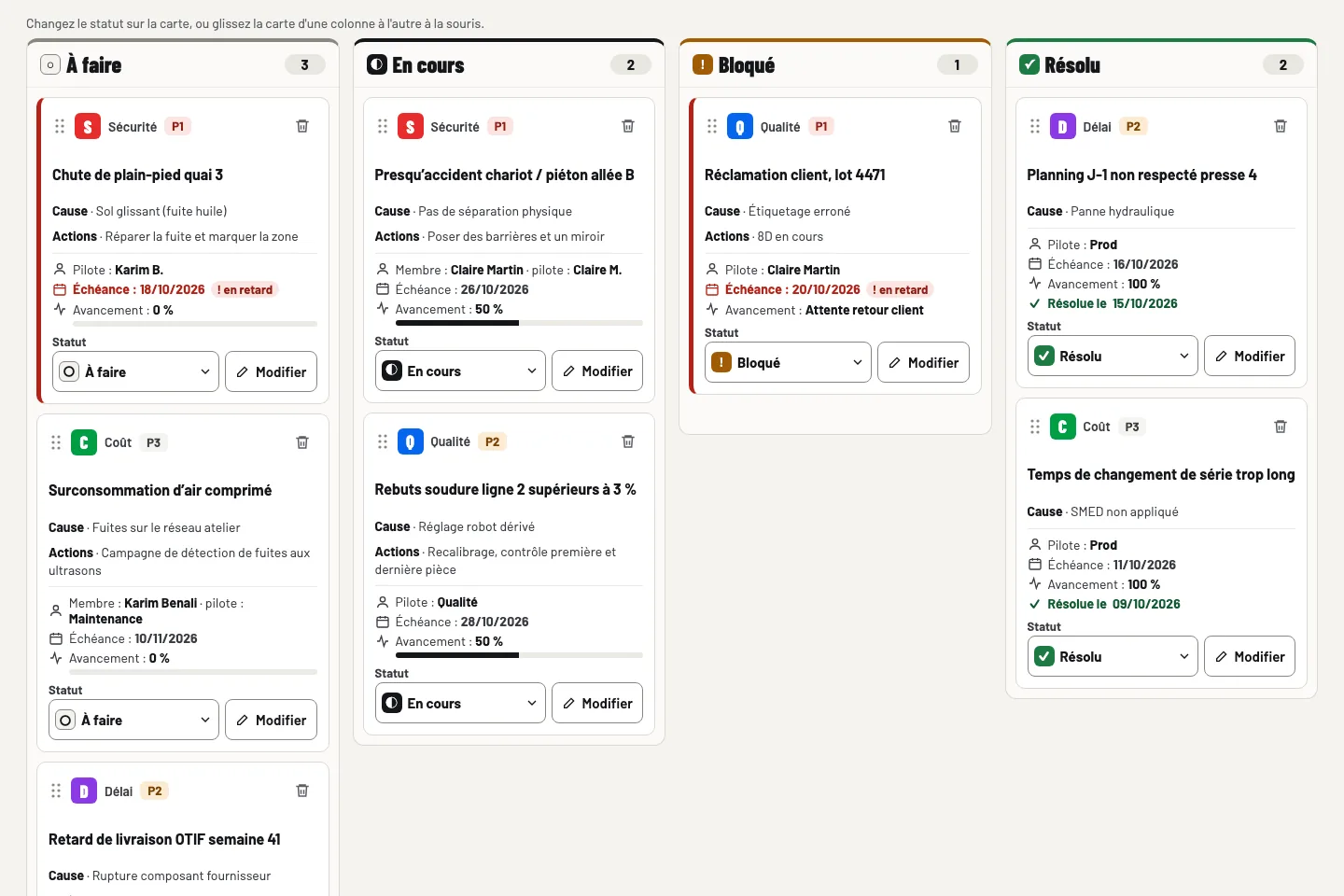This screenshot has height=896, width=1344.
Task: Open status dropdown of 'Presqu'accident chariot' card
Action: tap(460, 371)
